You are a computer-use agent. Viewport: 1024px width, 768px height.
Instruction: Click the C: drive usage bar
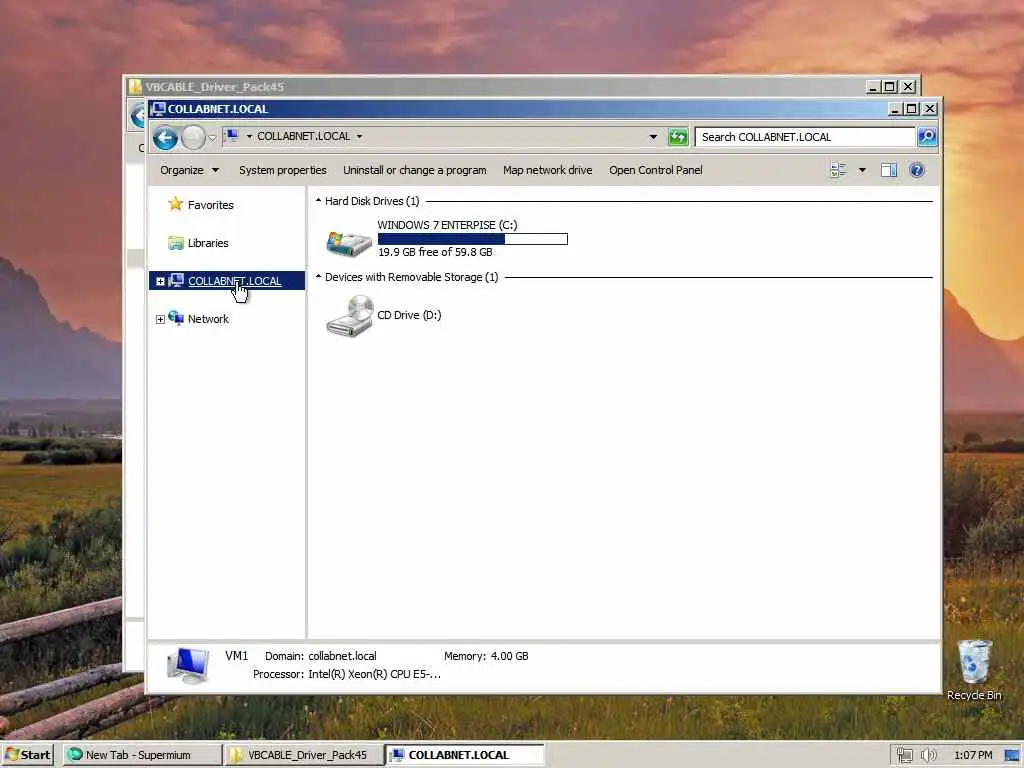[x=473, y=239]
